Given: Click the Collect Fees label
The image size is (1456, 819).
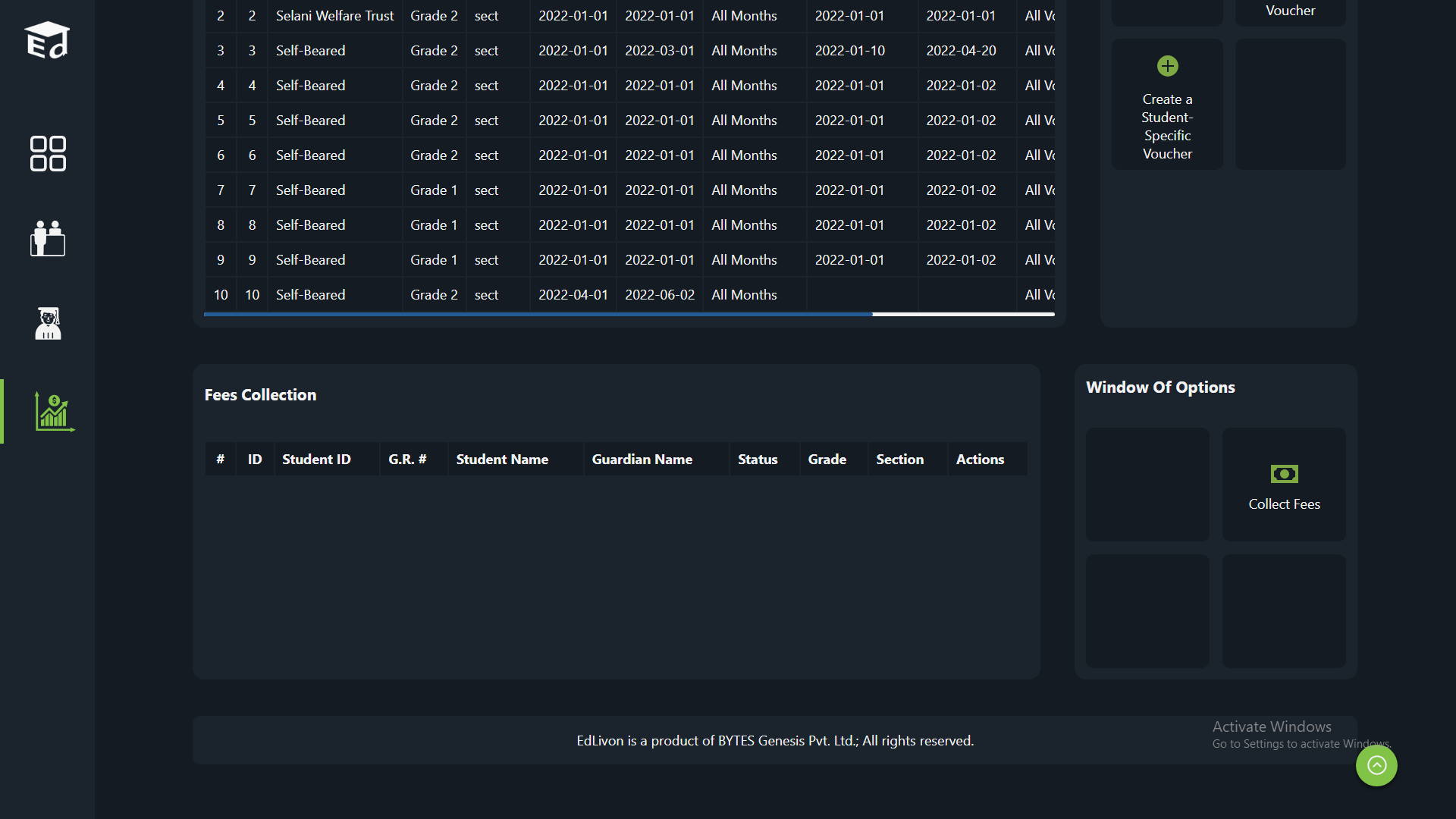Looking at the screenshot, I should (x=1284, y=504).
